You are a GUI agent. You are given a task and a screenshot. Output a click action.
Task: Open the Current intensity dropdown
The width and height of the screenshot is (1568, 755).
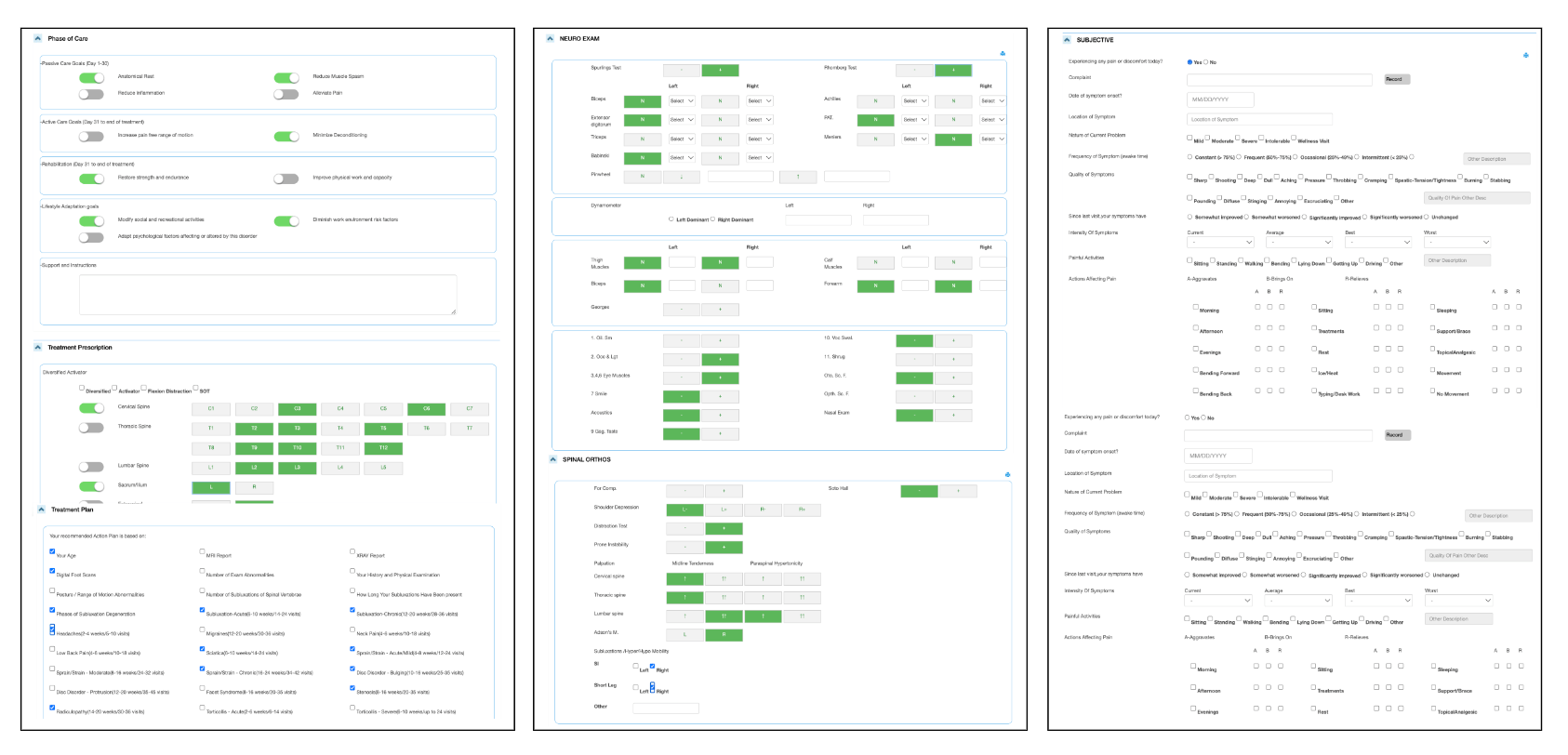[1218, 243]
